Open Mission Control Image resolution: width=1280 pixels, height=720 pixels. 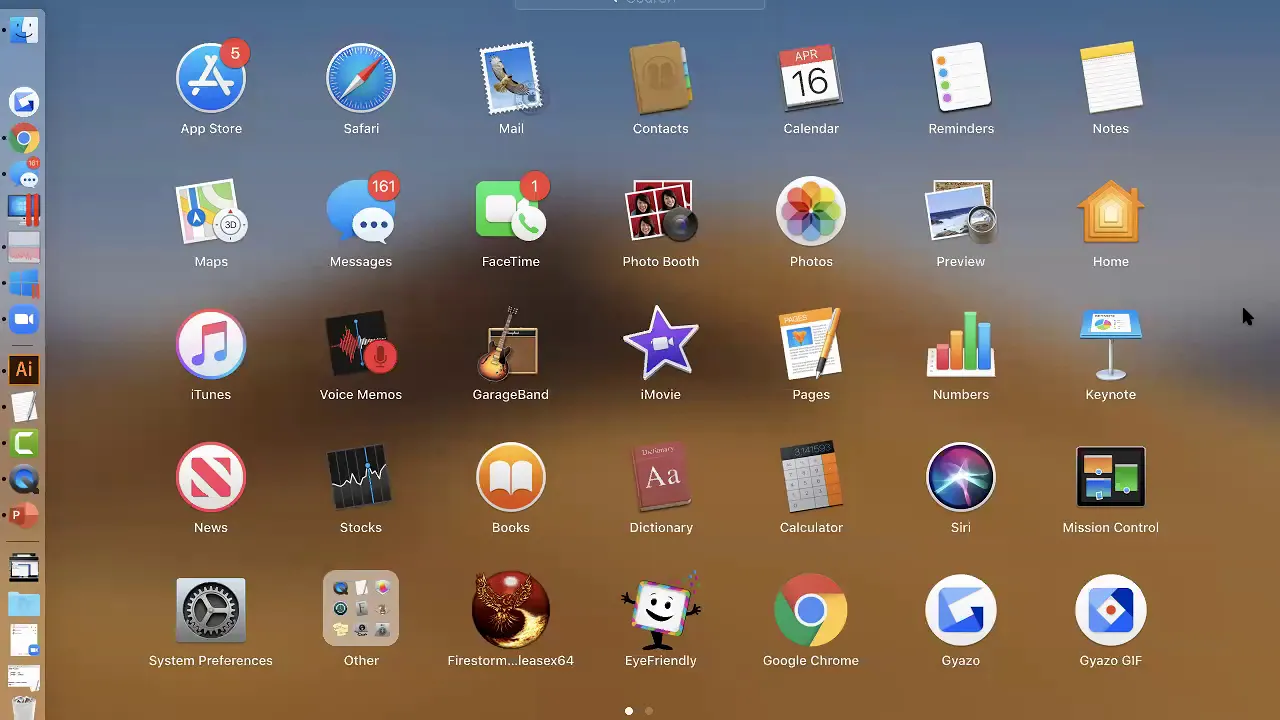[x=1111, y=477]
